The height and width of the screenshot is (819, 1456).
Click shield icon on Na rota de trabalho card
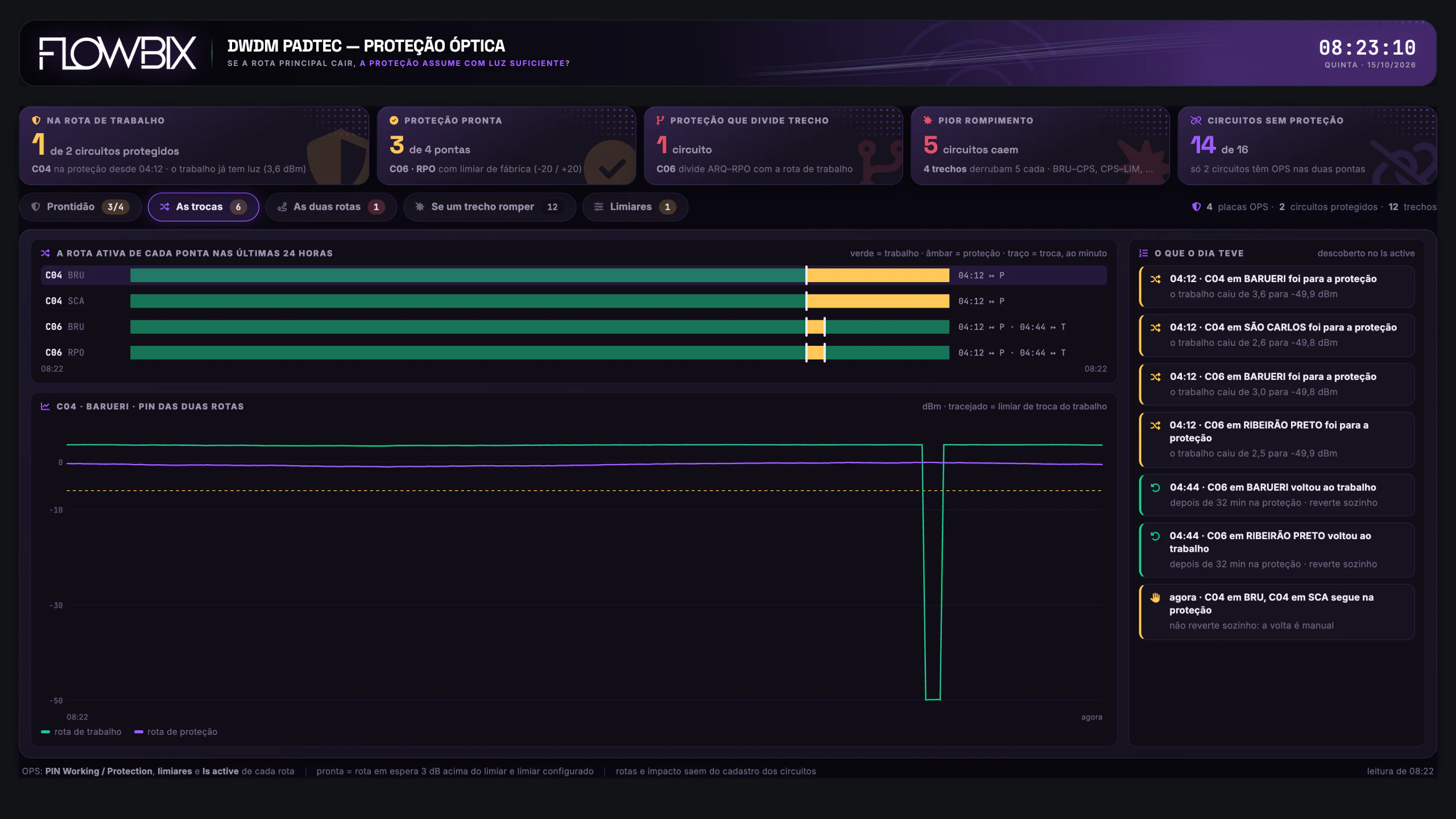[36, 121]
